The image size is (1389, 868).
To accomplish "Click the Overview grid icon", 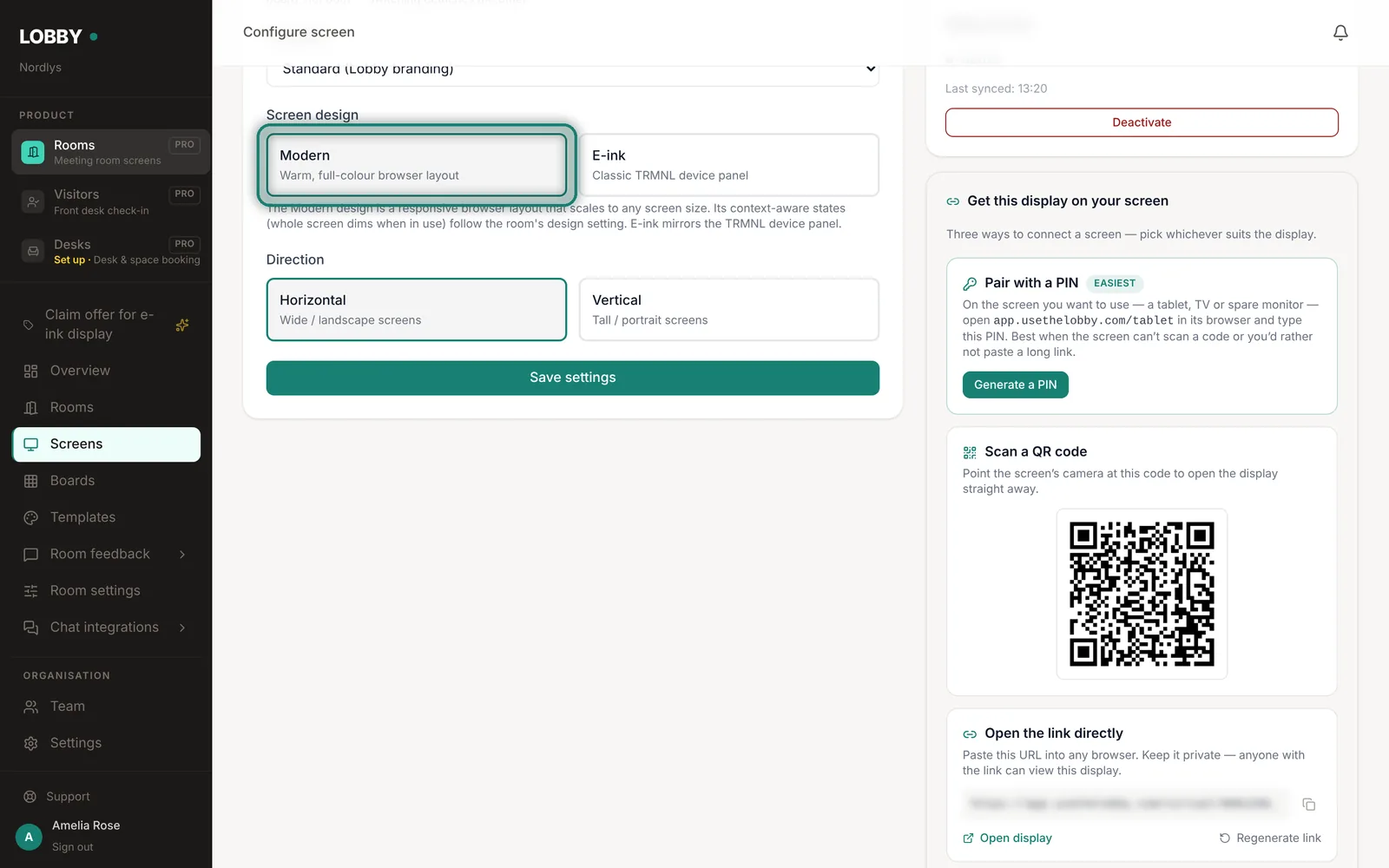I will point(31,371).
